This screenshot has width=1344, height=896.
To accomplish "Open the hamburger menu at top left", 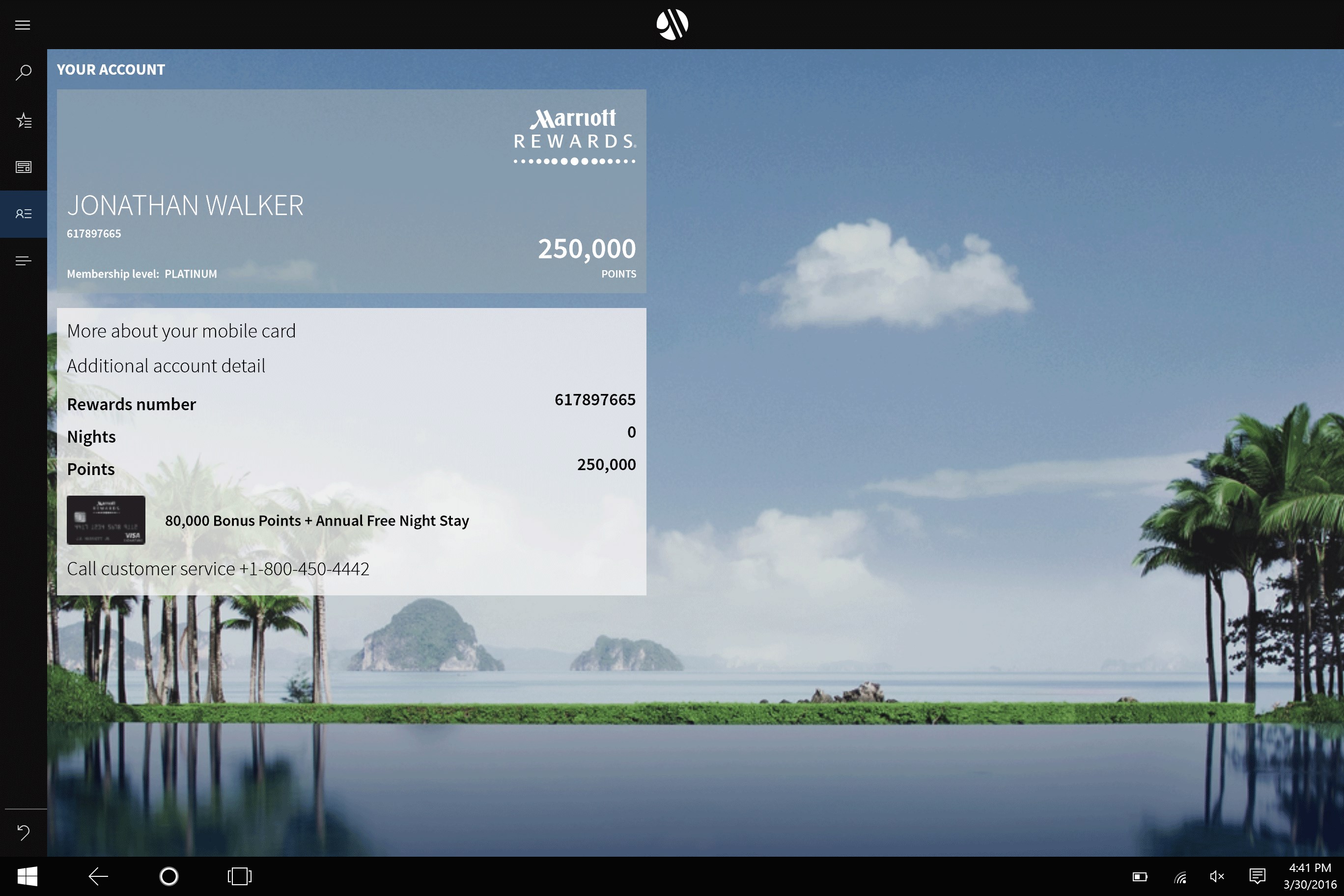I will 23,25.
